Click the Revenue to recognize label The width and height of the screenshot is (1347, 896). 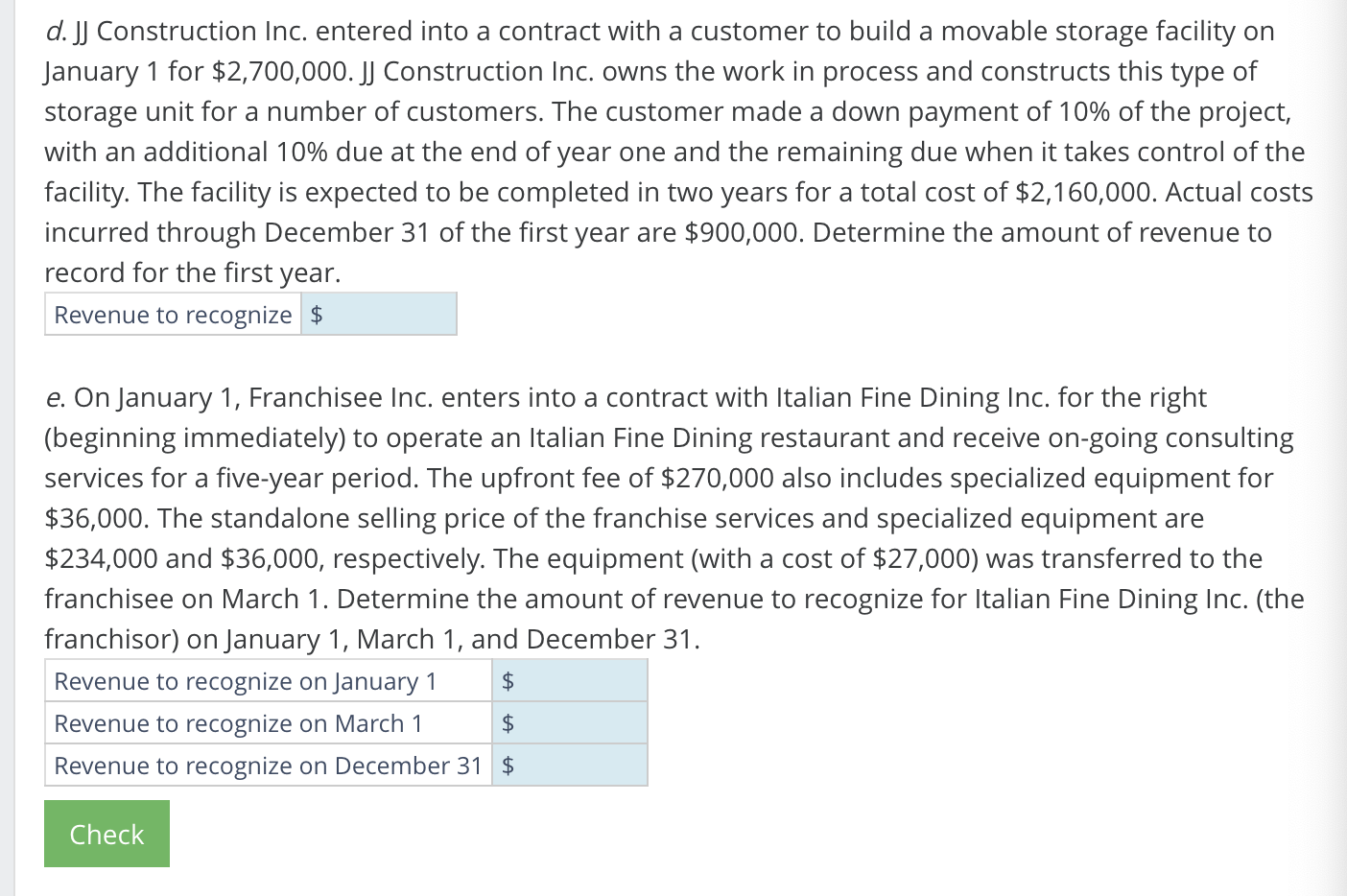173,314
